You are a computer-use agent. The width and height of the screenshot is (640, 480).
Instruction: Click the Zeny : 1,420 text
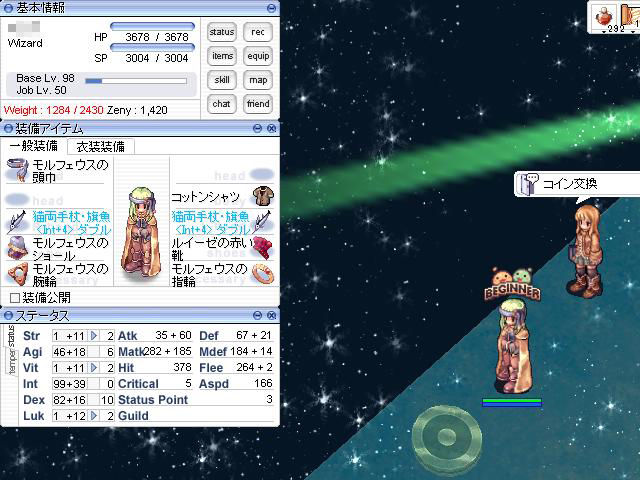[137, 110]
